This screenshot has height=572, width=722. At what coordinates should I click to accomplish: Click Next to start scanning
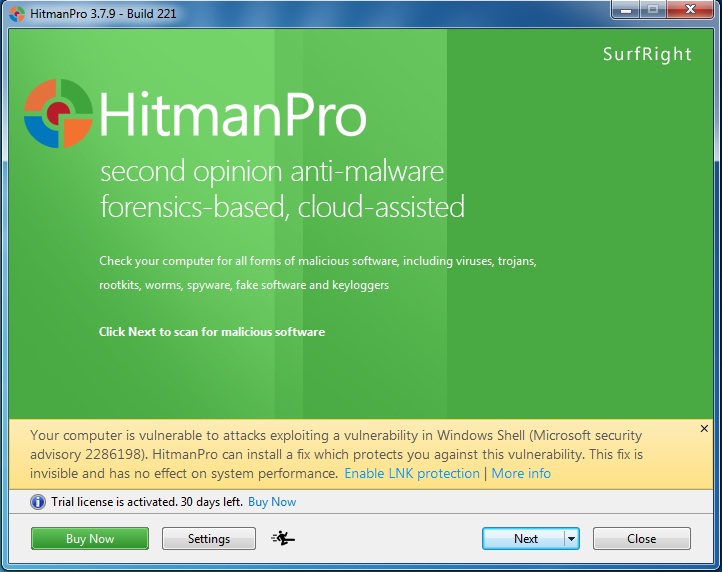pos(524,538)
